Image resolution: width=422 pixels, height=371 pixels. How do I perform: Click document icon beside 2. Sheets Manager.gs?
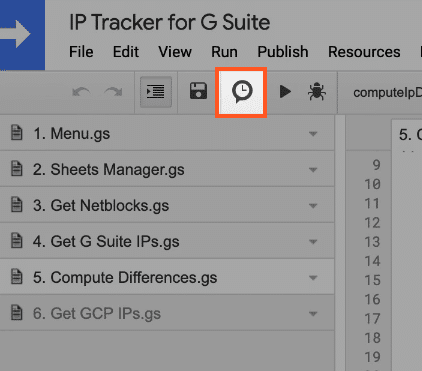click(17, 168)
